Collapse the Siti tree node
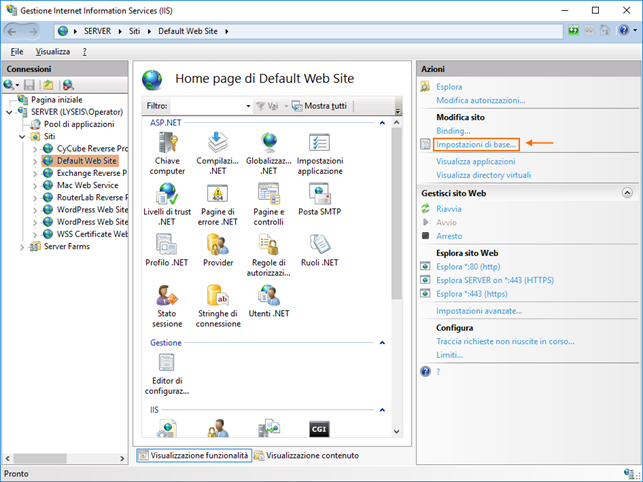The height and width of the screenshot is (482, 643). (22, 137)
